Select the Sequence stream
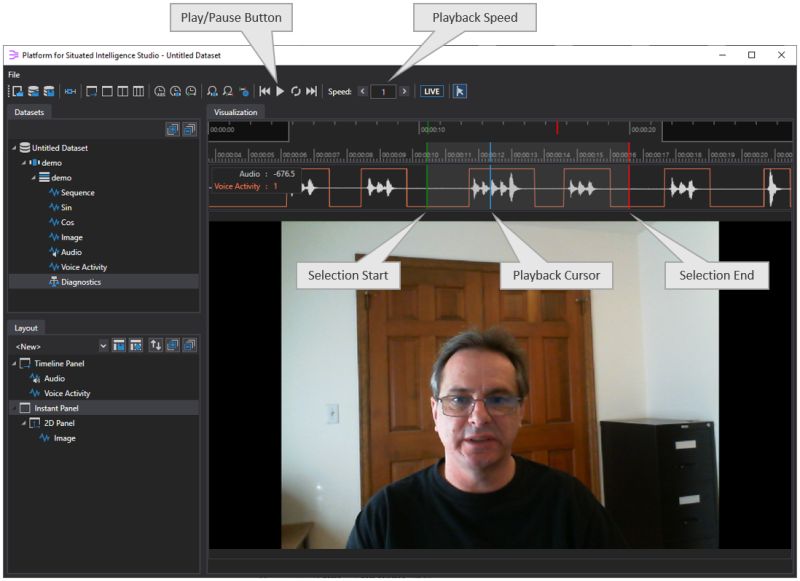800x581 pixels. pos(78,192)
